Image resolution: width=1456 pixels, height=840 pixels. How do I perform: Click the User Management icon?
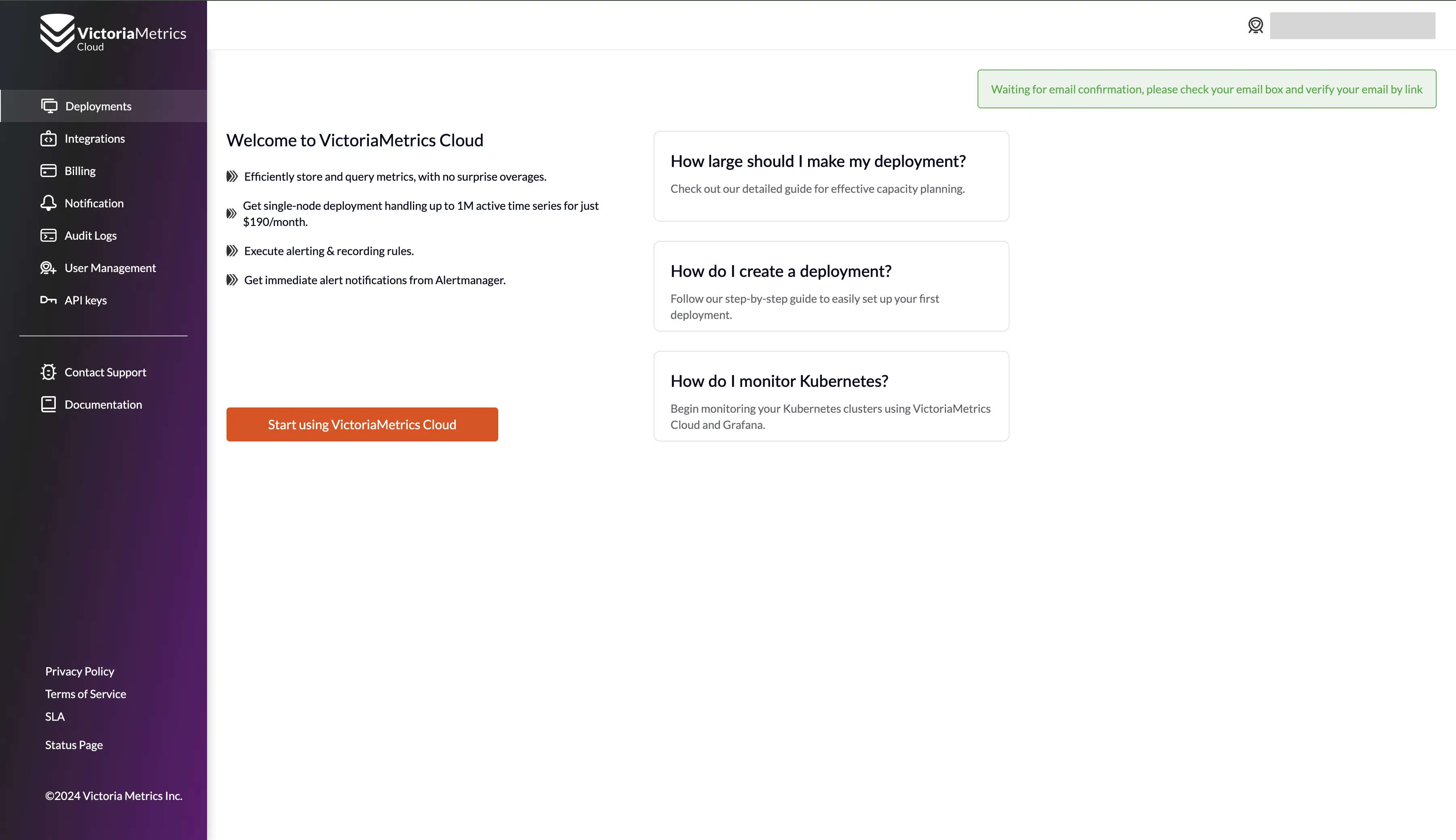(49, 268)
